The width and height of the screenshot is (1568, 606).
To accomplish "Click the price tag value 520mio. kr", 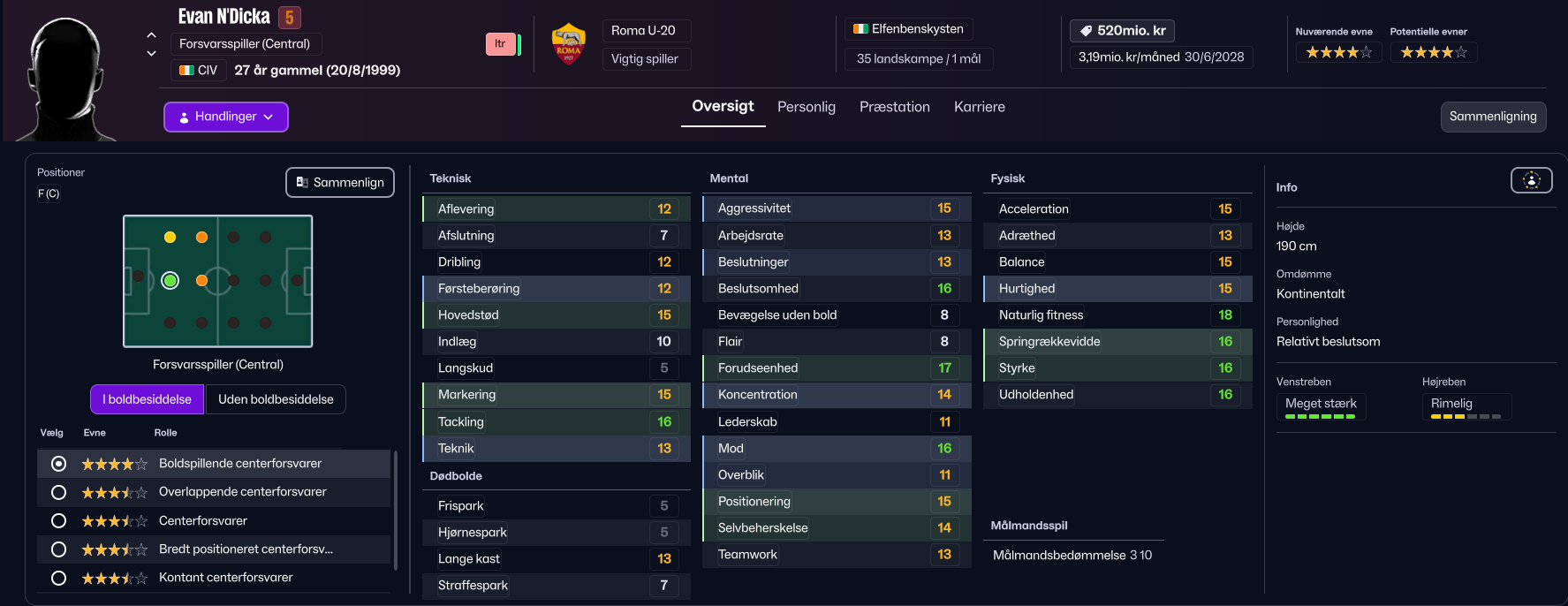I will (x=1131, y=31).
